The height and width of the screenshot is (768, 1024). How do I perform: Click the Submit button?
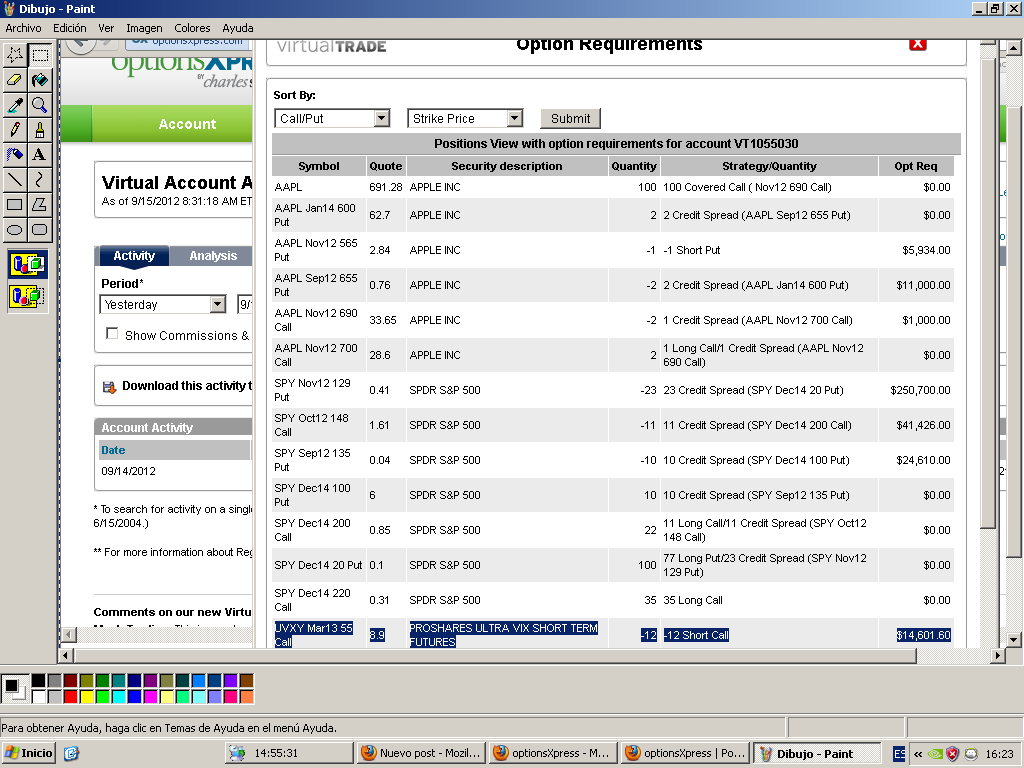point(570,118)
